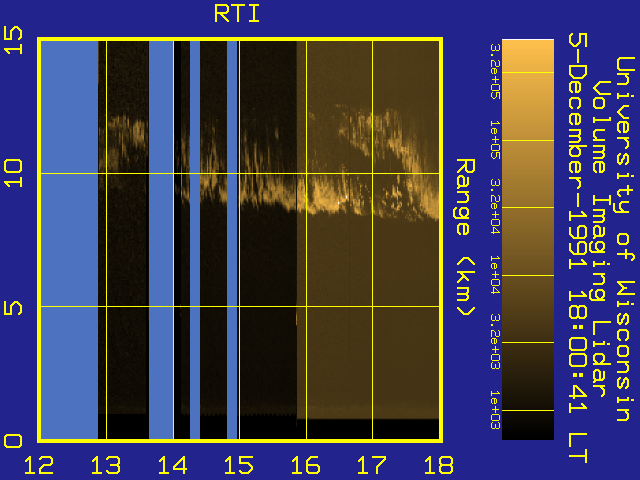Click the 3.2e+04 colorbar label
Image resolution: width=640 pixels, height=480 pixels.
[x=495, y=207]
